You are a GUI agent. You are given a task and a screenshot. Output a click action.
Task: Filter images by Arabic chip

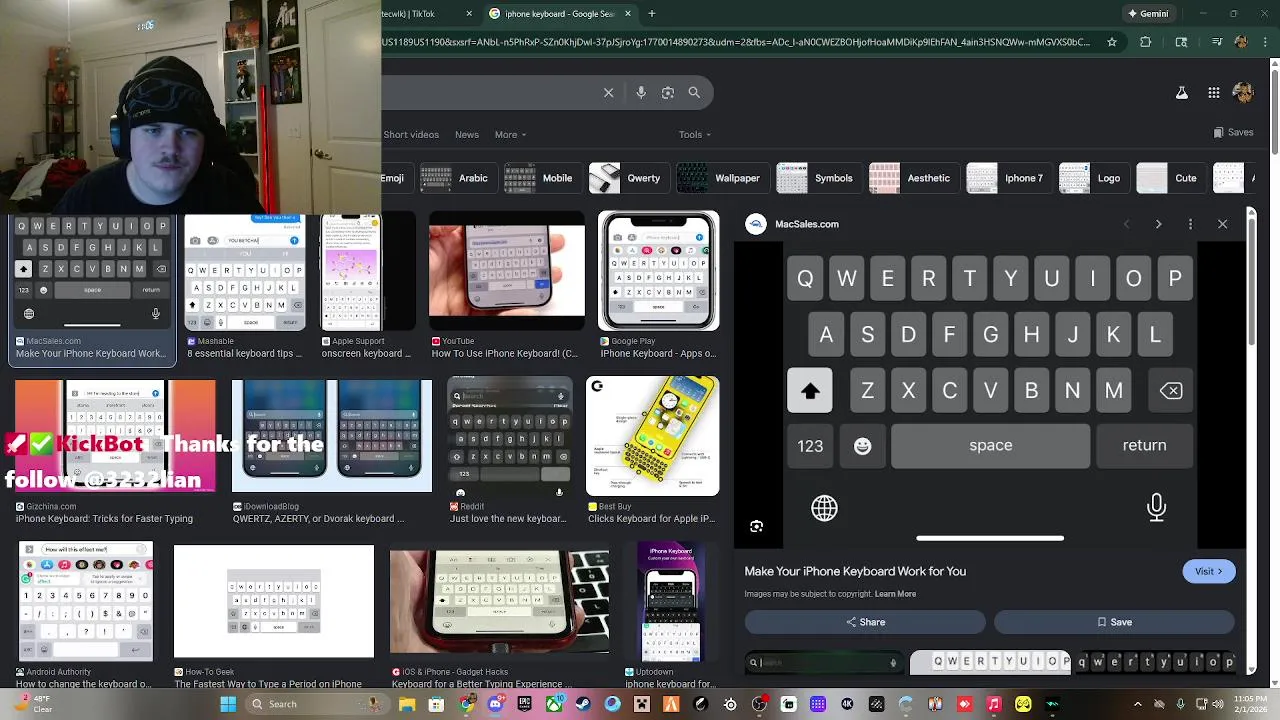pyautogui.click(x=457, y=178)
